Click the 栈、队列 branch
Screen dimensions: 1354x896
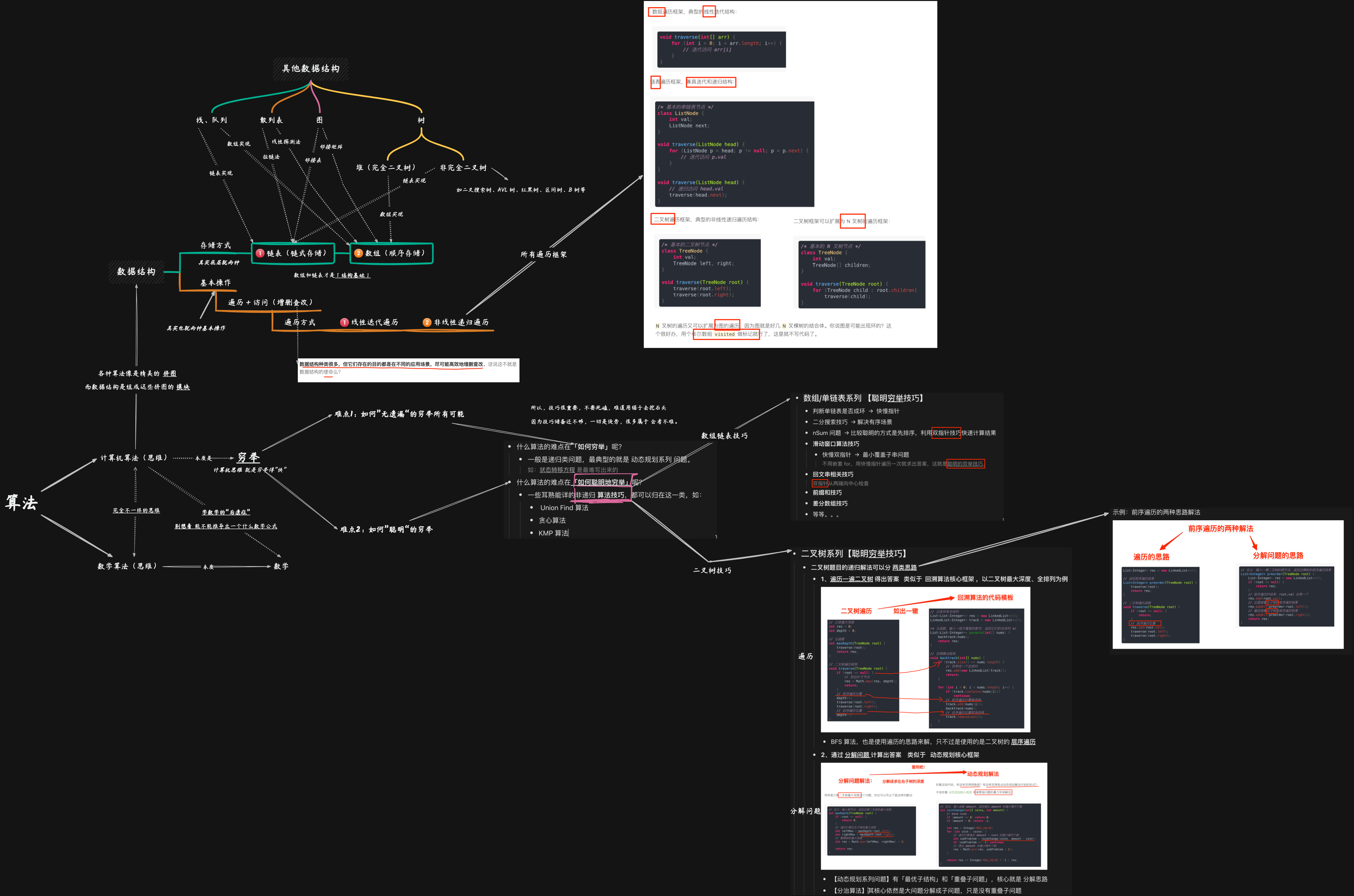(212, 120)
